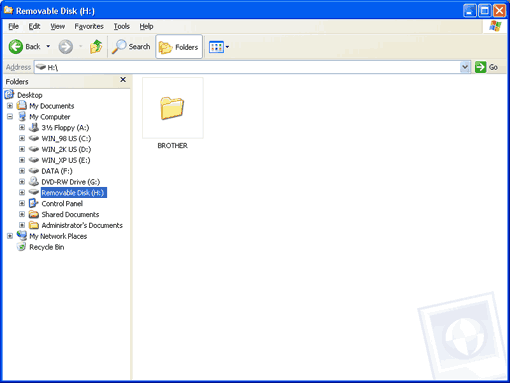This screenshot has width=510, height=383.
Task: Expand the address bar dropdown
Action: pos(465,67)
